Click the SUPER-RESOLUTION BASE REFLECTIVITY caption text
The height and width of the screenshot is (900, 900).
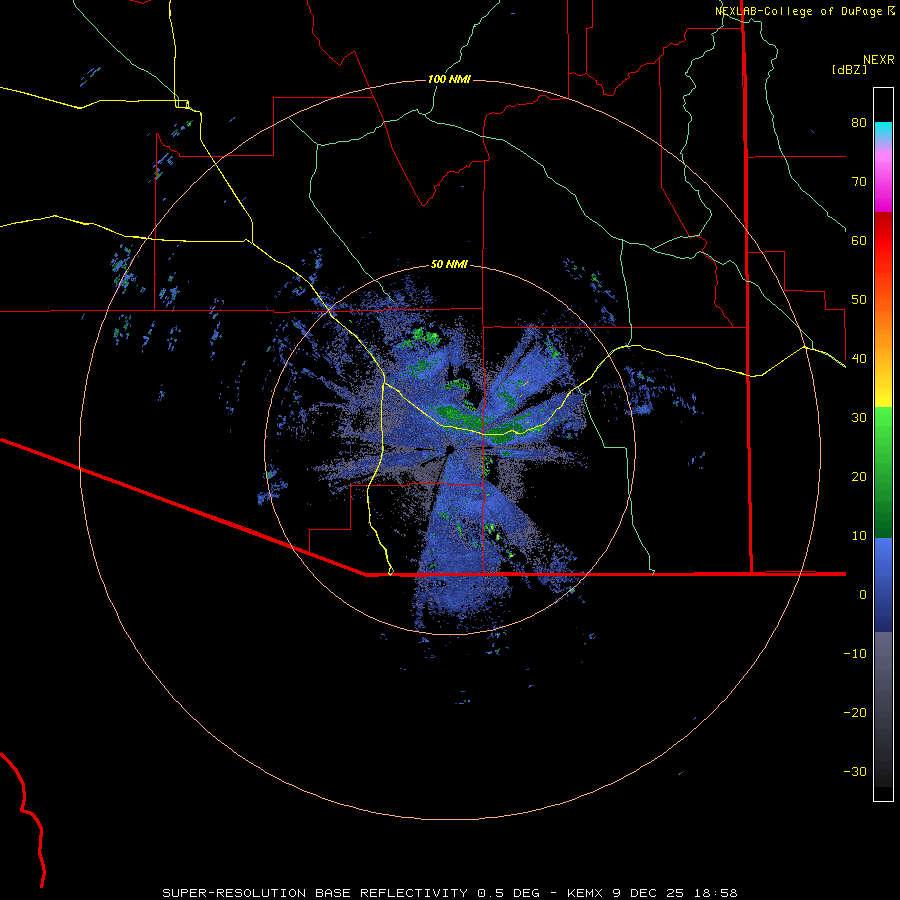[315, 893]
